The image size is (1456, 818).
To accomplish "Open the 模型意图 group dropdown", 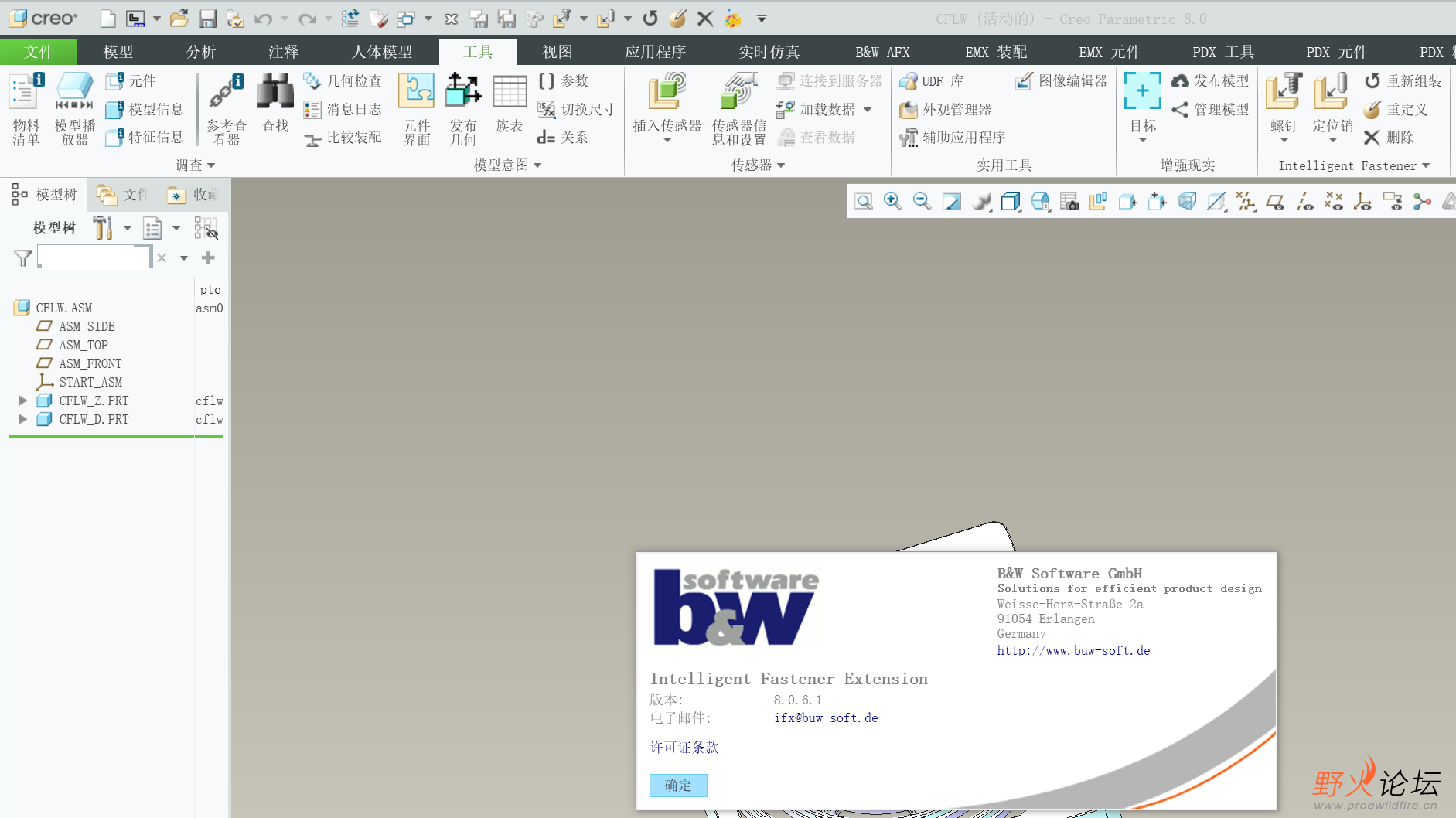I will (507, 165).
